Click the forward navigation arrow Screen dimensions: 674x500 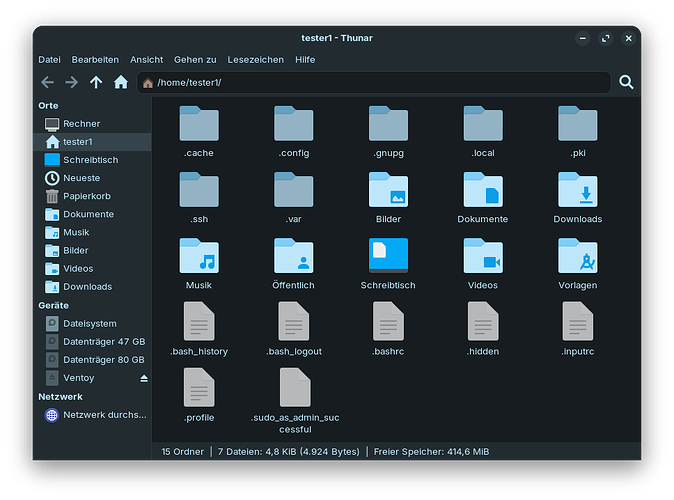click(x=71, y=82)
